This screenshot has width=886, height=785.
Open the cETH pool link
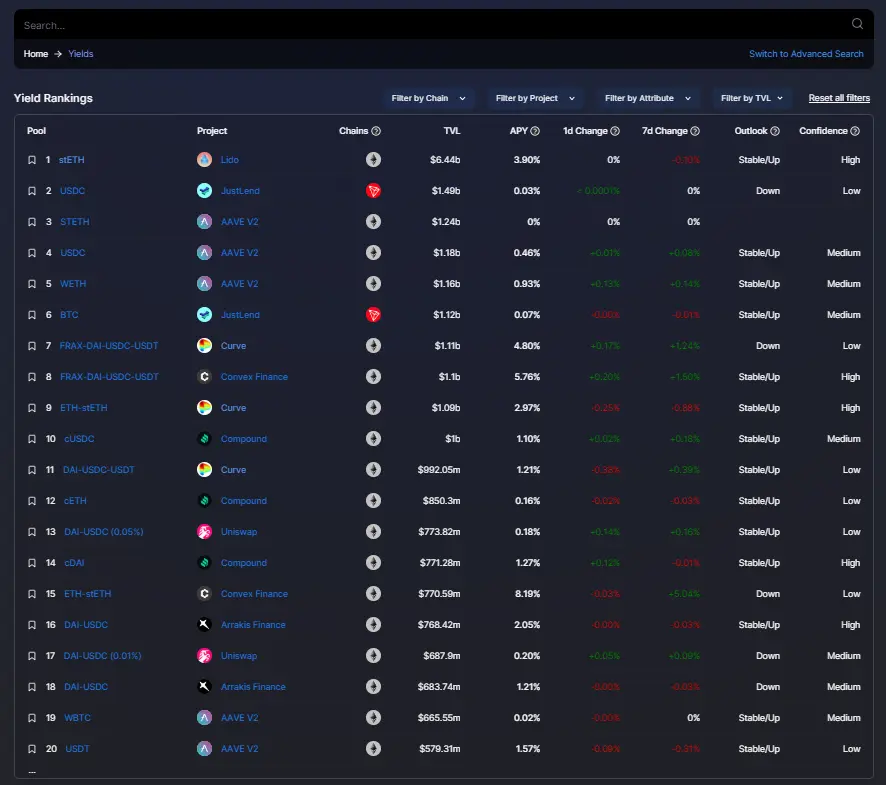[x=75, y=501]
